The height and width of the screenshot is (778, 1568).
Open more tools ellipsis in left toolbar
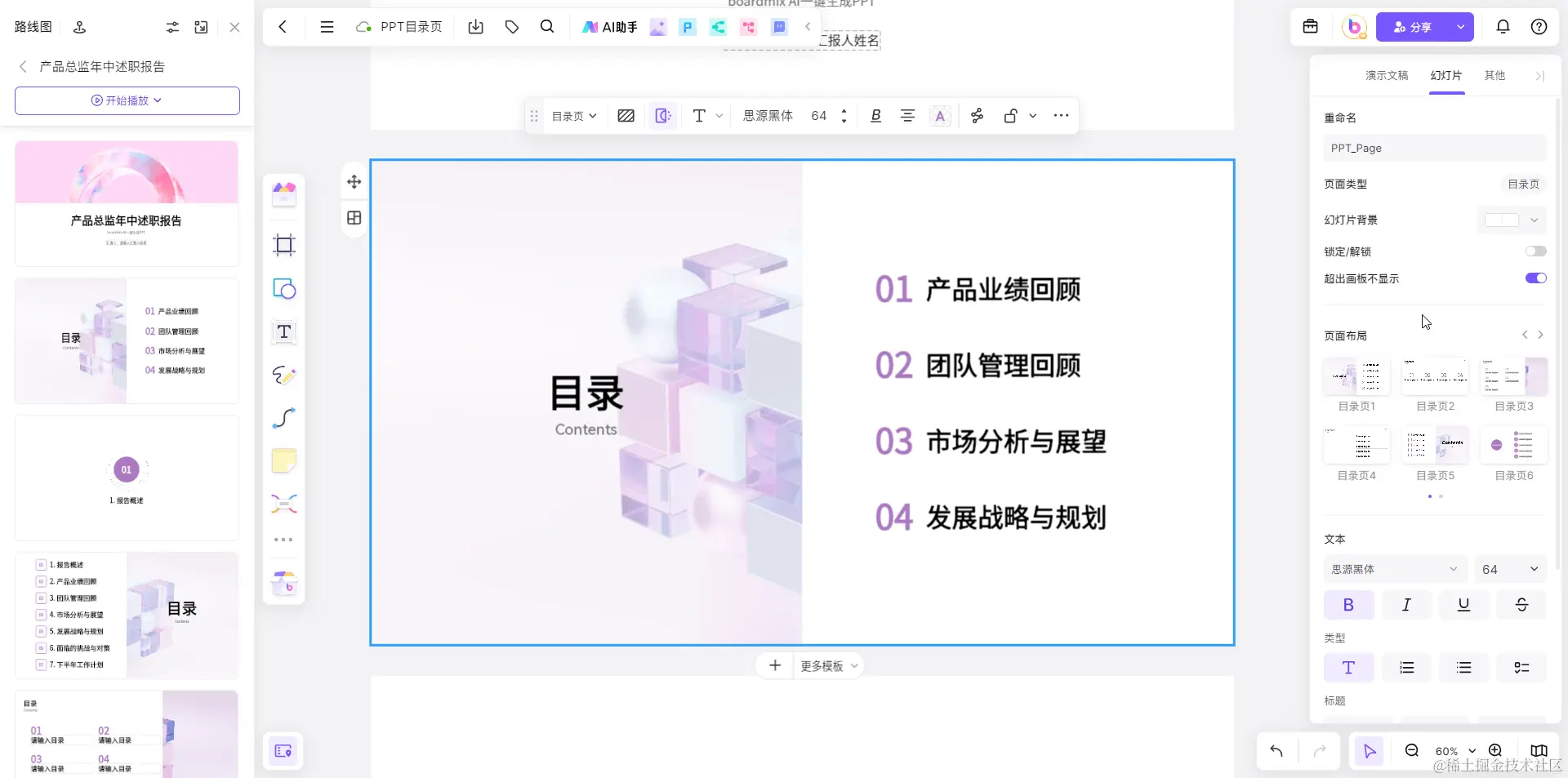click(283, 540)
